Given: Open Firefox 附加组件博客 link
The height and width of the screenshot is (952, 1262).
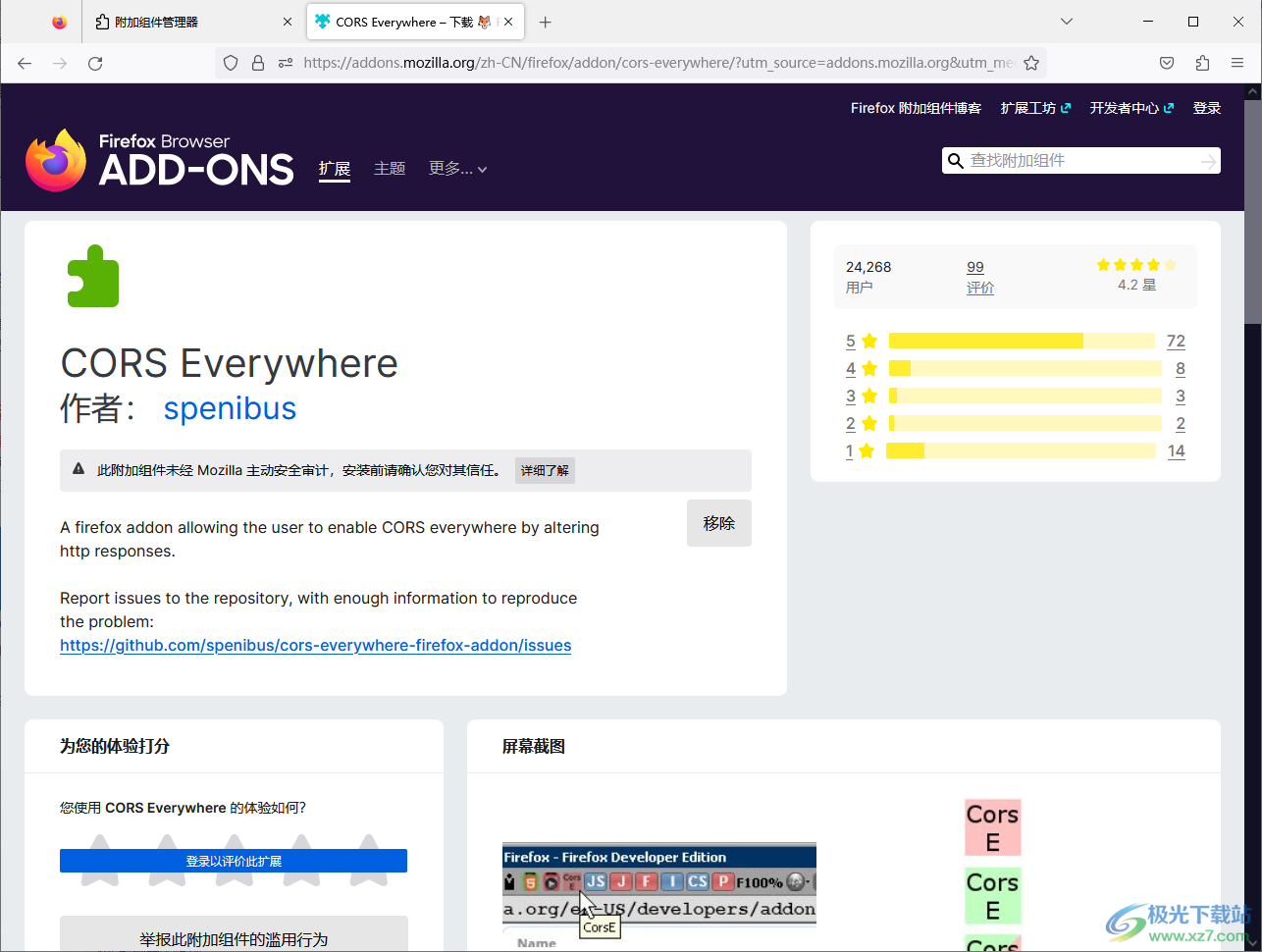Looking at the screenshot, I should point(916,108).
